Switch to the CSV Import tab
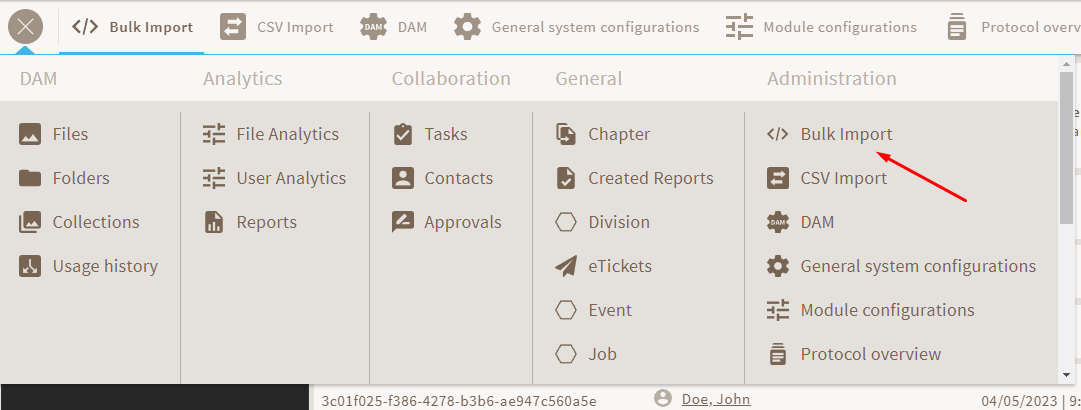1081x410 pixels. (277, 27)
